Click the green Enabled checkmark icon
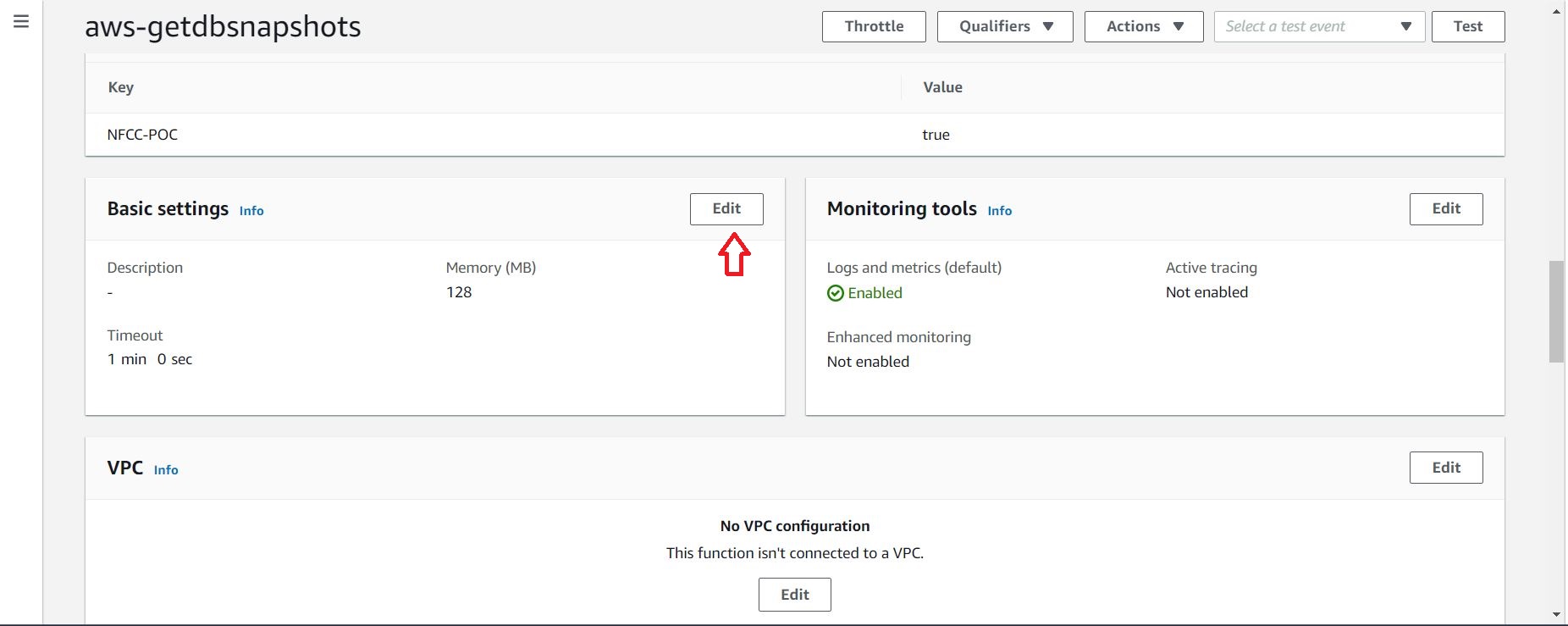The image size is (1568, 626). pyautogui.click(x=836, y=293)
